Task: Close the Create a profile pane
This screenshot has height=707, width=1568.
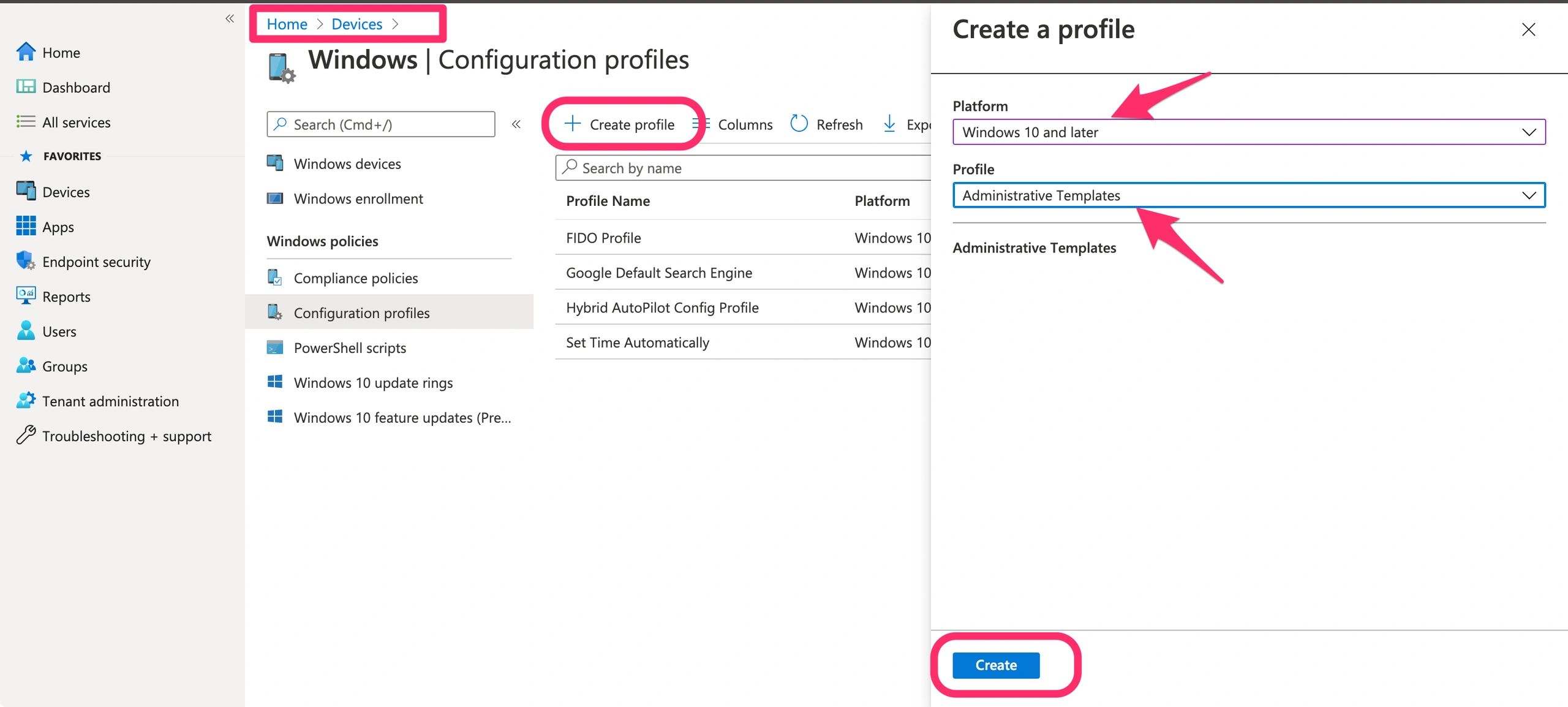Action: coord(1528,29)
